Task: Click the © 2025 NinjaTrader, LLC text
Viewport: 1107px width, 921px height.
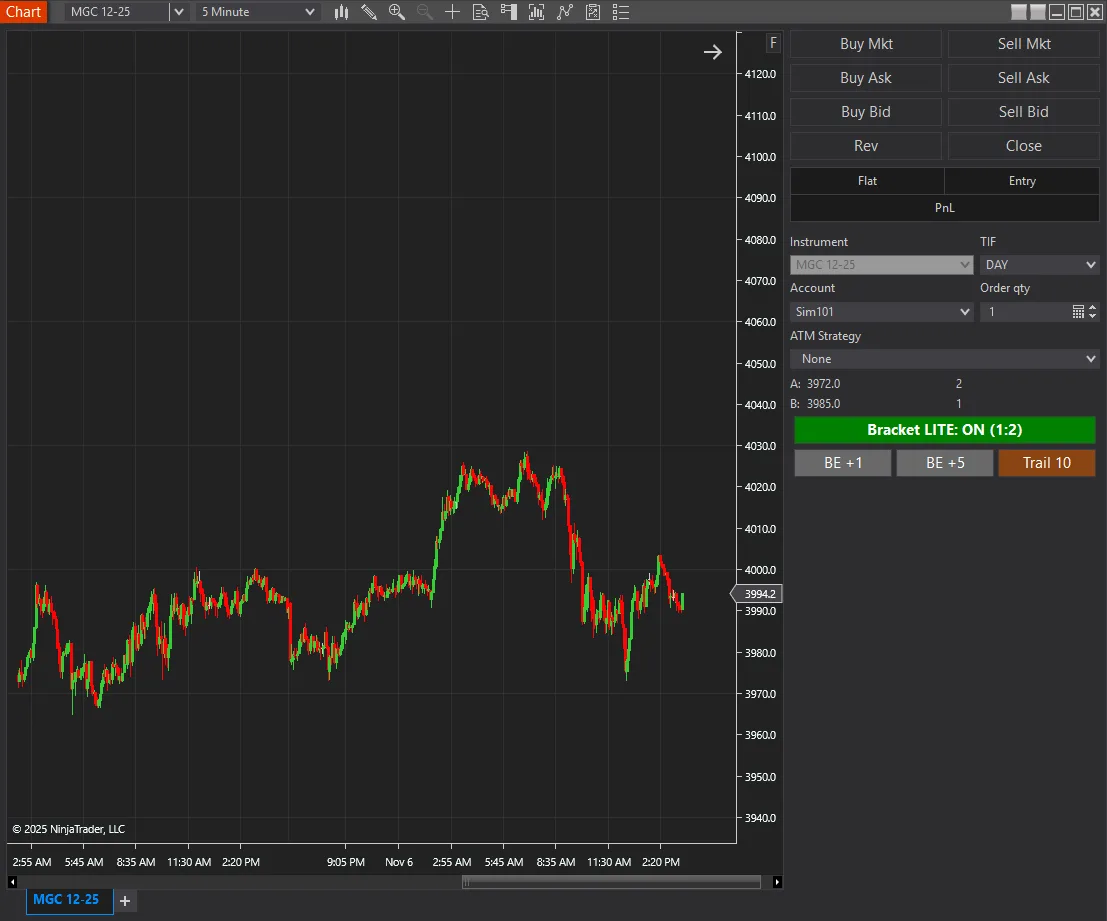Action: pyautogui.click(x=68, y=829)
